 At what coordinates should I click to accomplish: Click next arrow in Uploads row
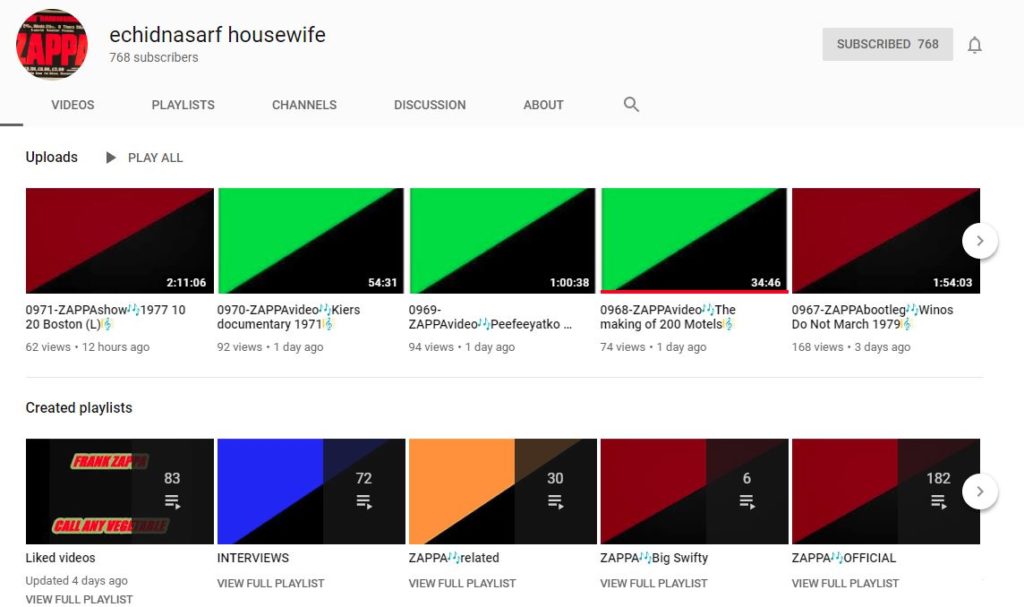pyautogui.click(x=980, y=240)
